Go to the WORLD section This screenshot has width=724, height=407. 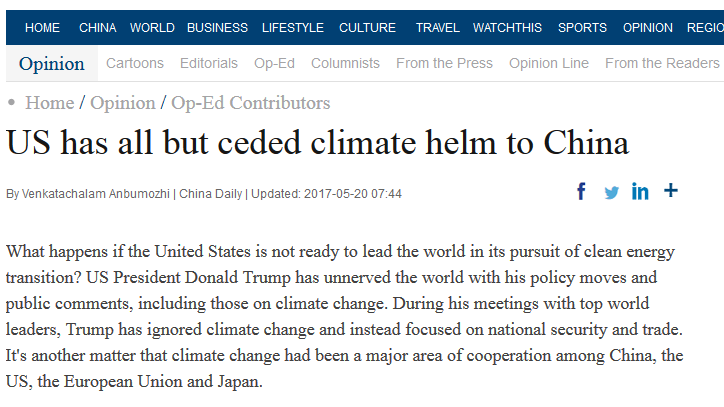[152, 28]
